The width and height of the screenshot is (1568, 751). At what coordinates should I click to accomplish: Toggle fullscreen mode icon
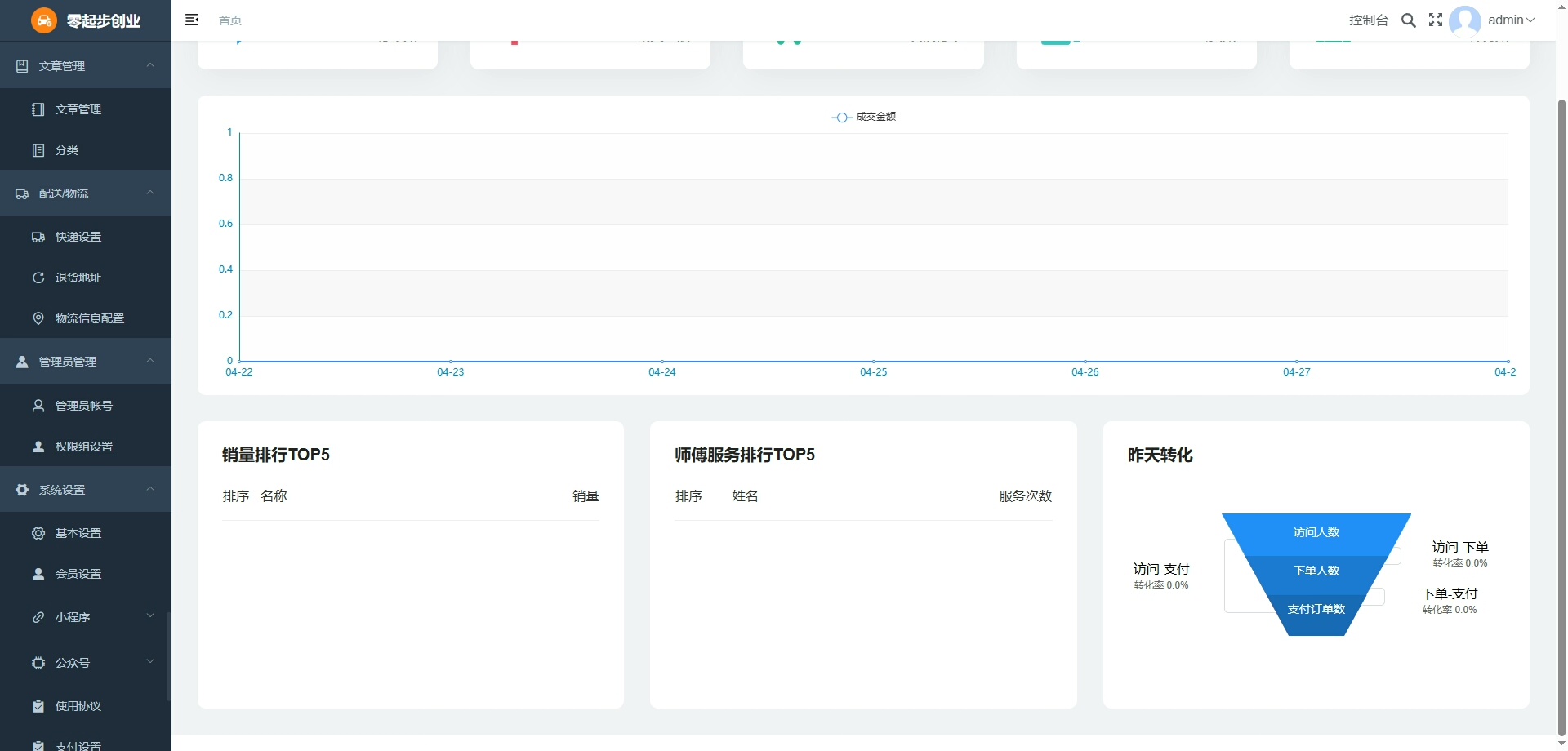coord(1435,20)
